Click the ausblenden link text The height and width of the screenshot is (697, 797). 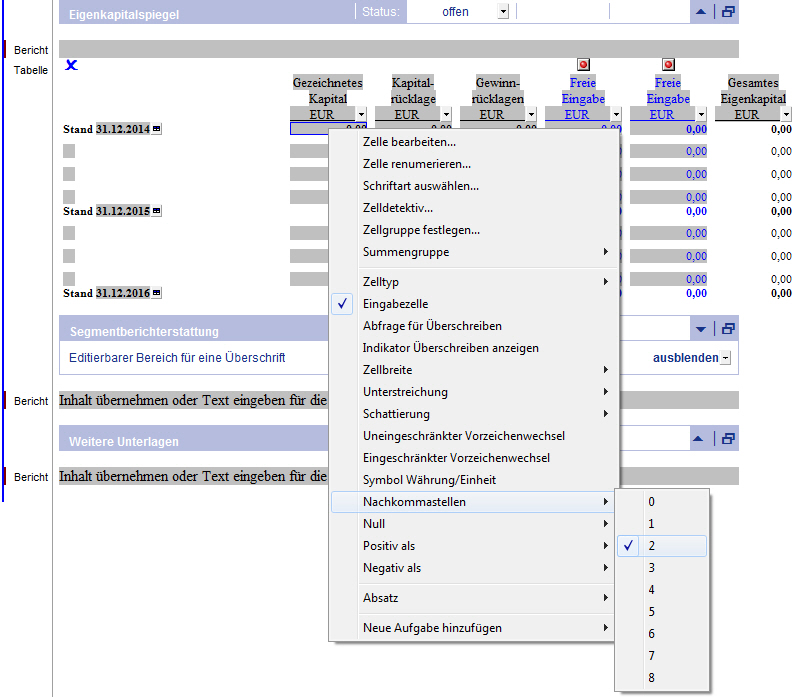tap(686, 358)
